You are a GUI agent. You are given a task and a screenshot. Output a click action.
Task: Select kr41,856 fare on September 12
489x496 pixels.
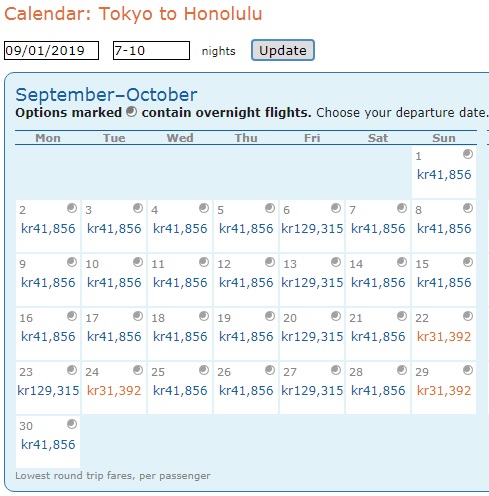[x=246, y=283]
